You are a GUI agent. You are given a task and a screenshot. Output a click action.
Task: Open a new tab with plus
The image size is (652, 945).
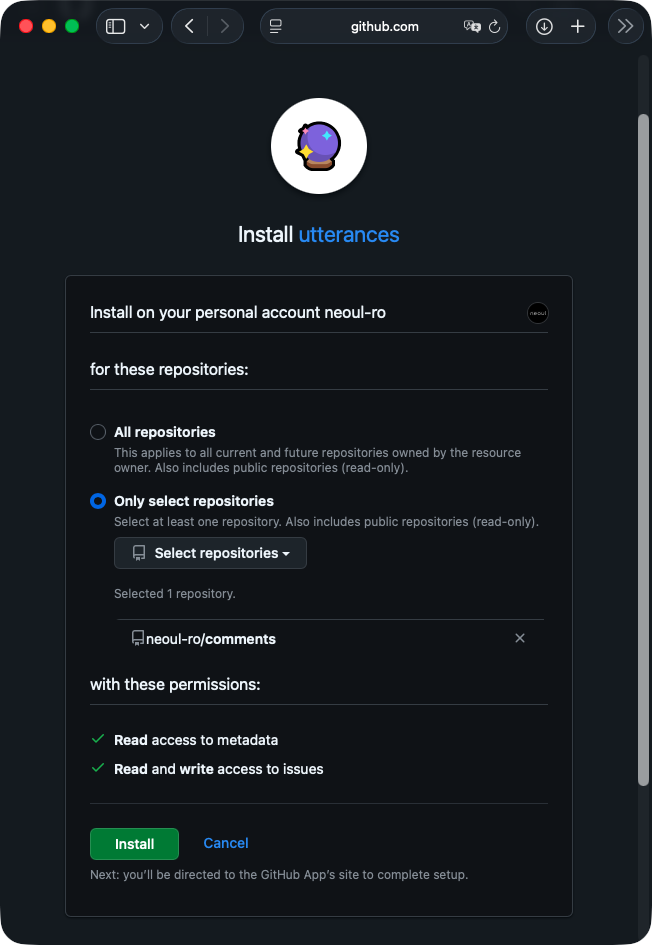(577, 27)
